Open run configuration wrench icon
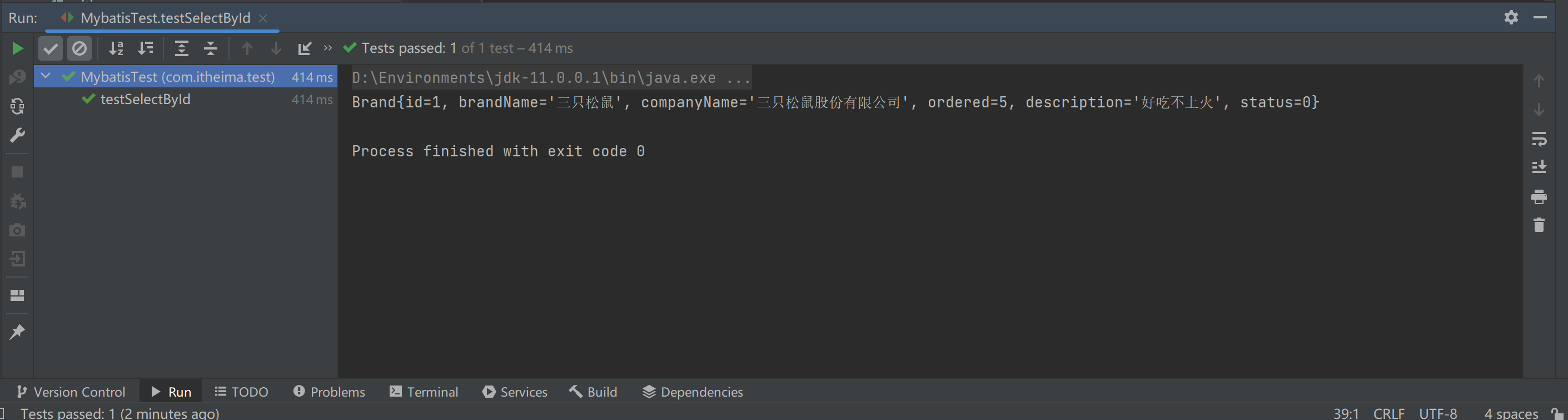The image size is (1568, 420). coord(17,135)
